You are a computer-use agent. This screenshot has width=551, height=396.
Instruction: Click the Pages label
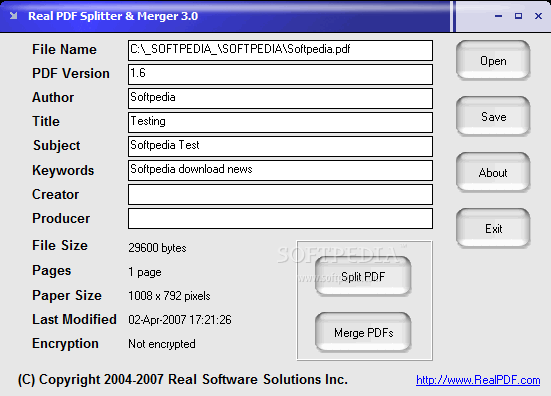(x=52, y=271)
